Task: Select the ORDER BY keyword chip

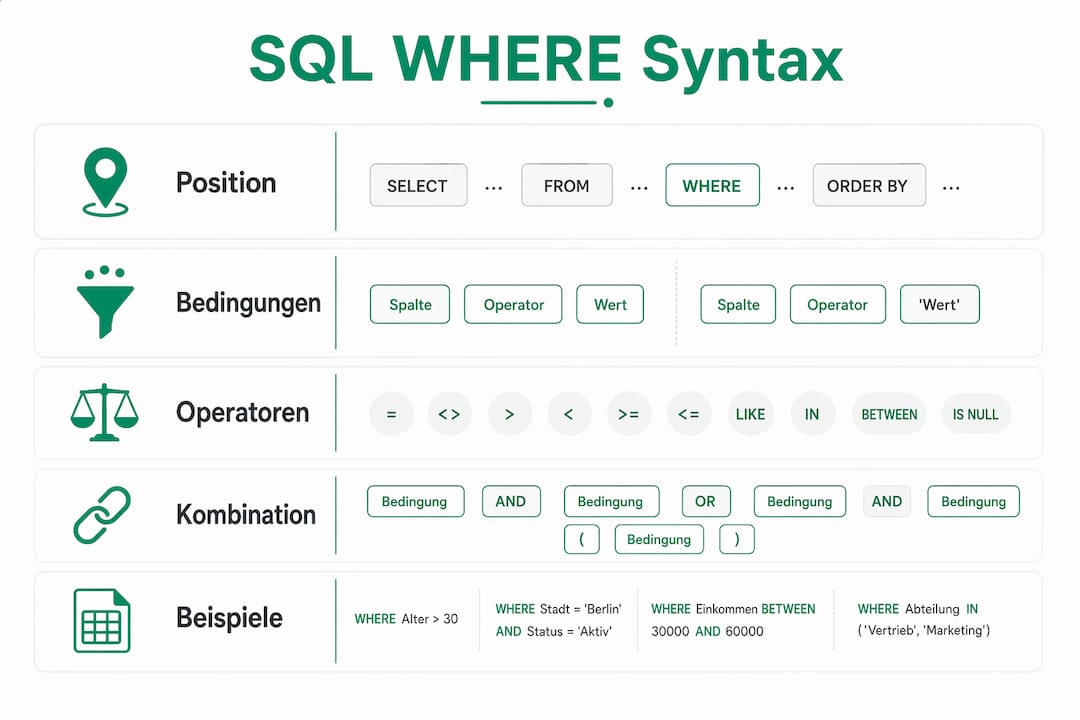Action: pyautogui.click(x=869, y=185)
